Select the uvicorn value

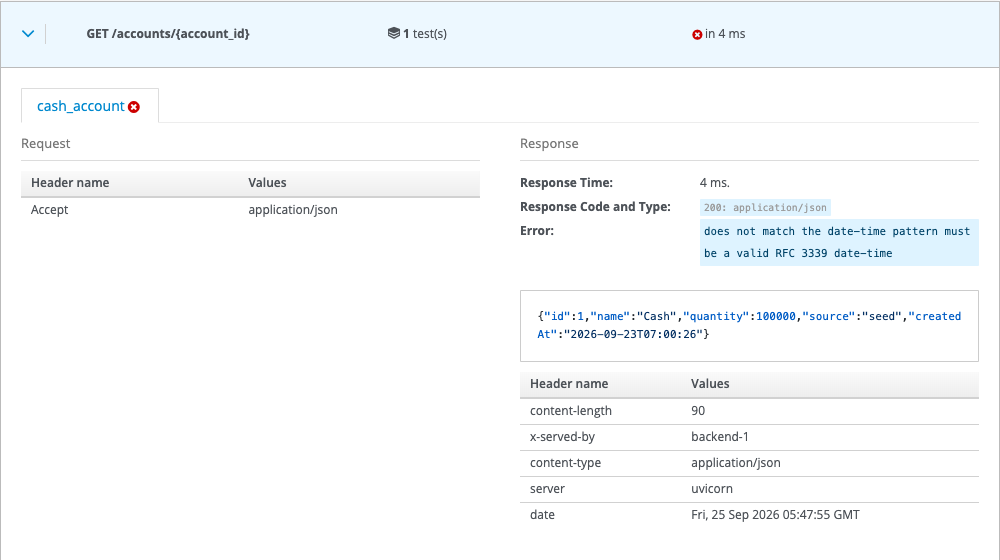[712, 489]
